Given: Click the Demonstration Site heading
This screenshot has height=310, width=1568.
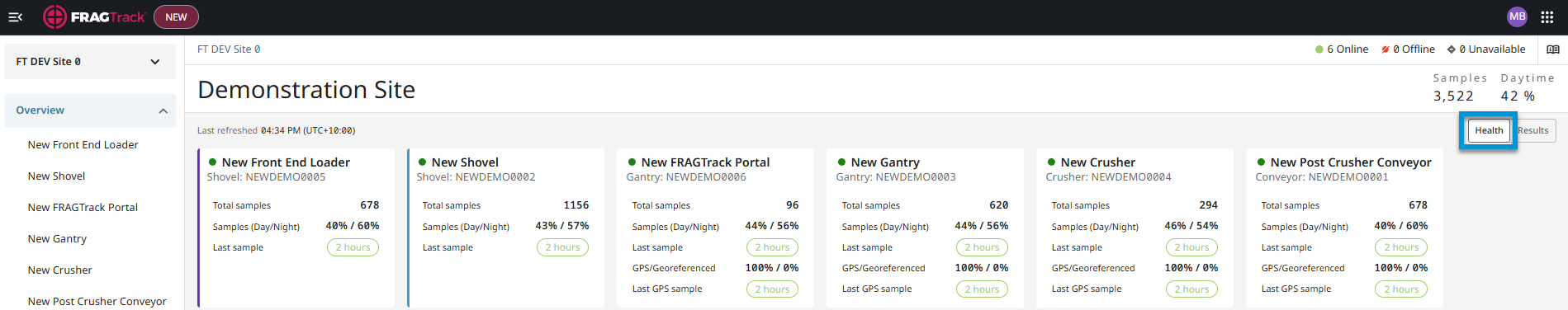Looking at the screenshot, I should 306,90.
